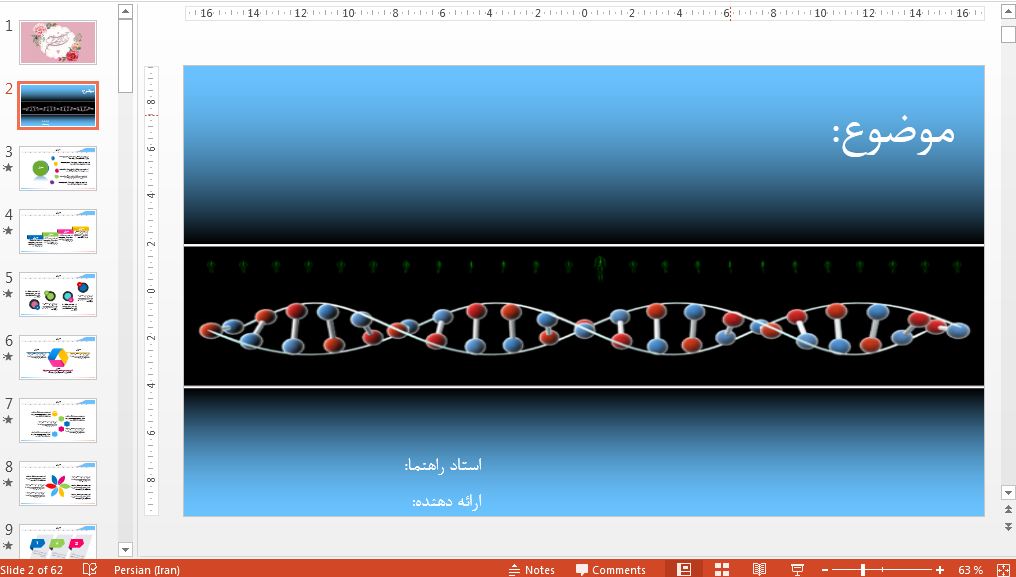
Task: Select slide 1 floral thumbnail
Action: click(58, 42)
